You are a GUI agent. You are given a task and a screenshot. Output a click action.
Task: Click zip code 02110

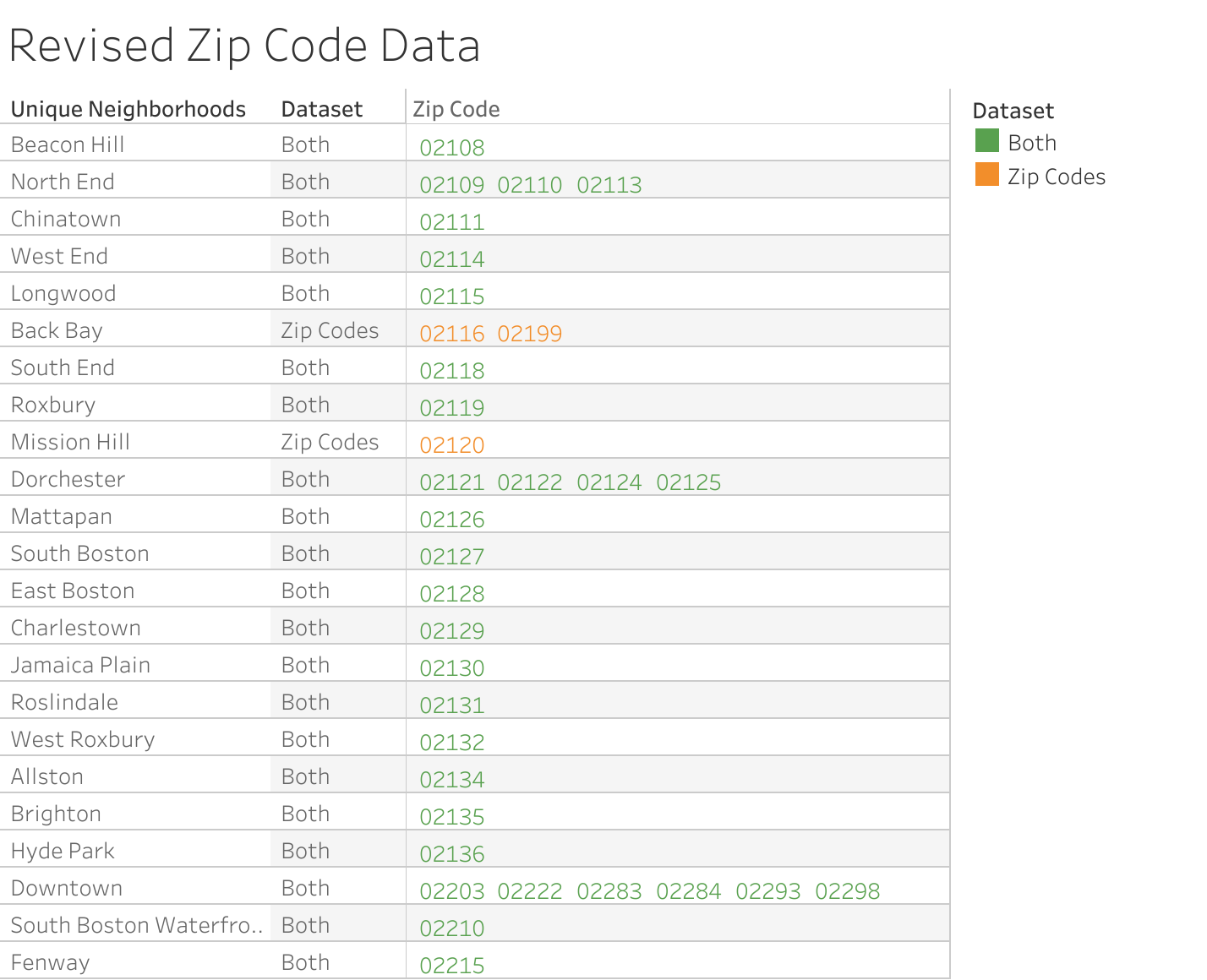click(530, 185)
